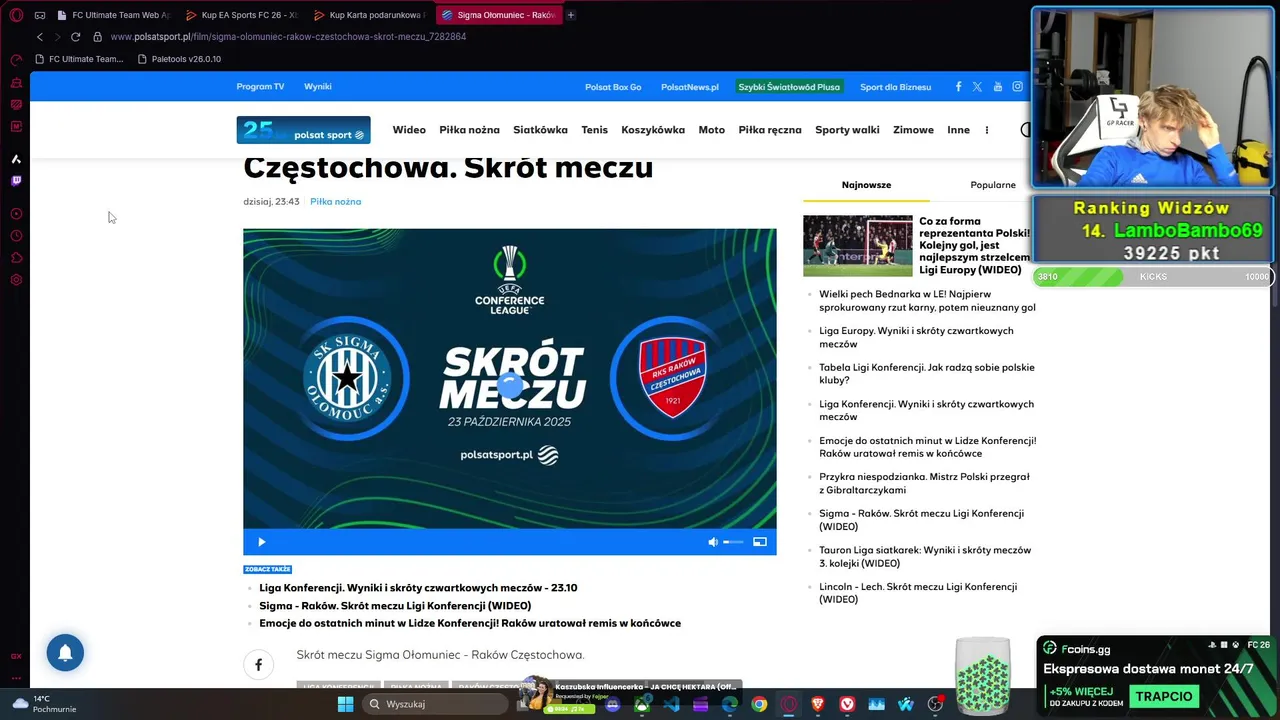This screenshot has height=720, width=1280.
Task: Click the Windows taskbar search box
Action: (435, 704)
